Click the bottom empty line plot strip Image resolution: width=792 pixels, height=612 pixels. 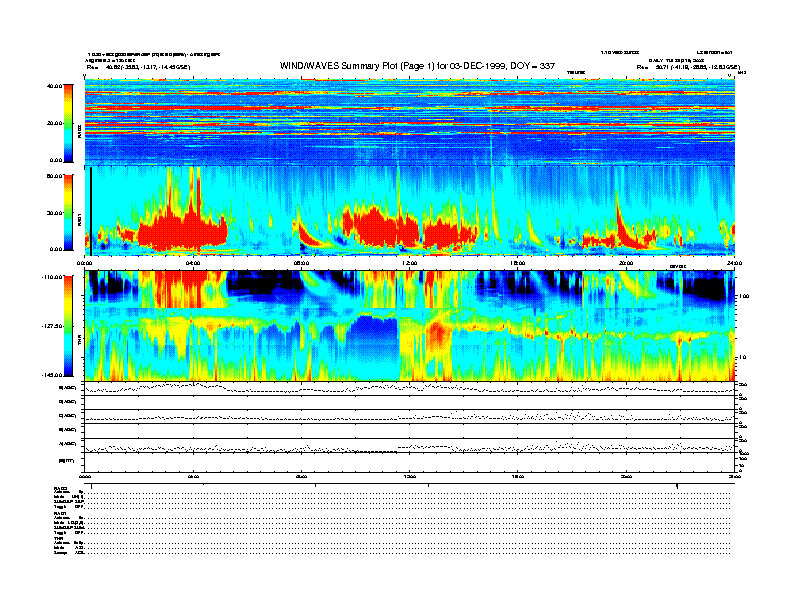(410, 462)
